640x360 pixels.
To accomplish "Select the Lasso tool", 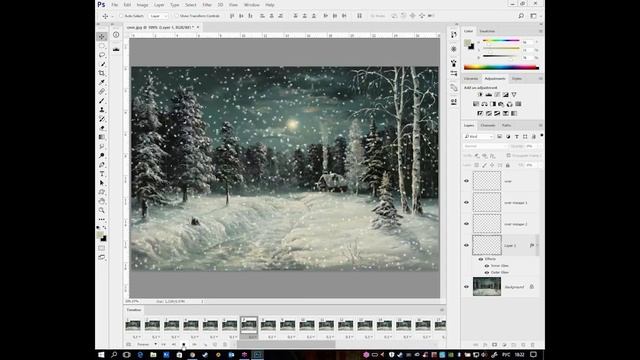I will pyautogui.click(x=102, y=55).
